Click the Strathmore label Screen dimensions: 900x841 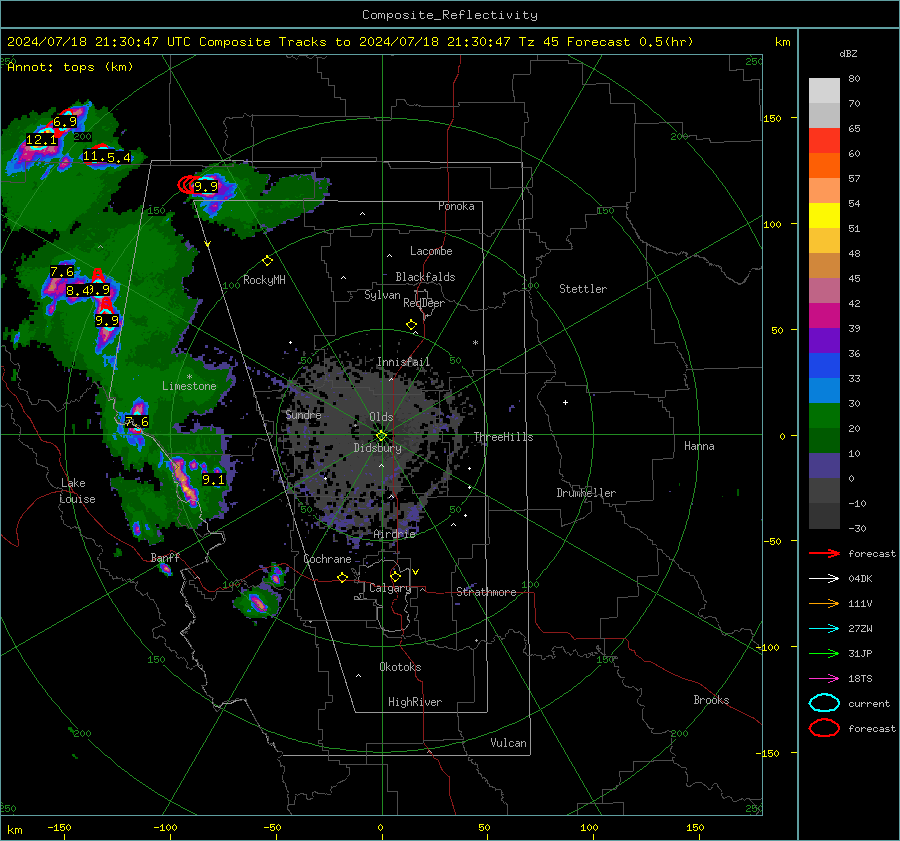(486, 592)
